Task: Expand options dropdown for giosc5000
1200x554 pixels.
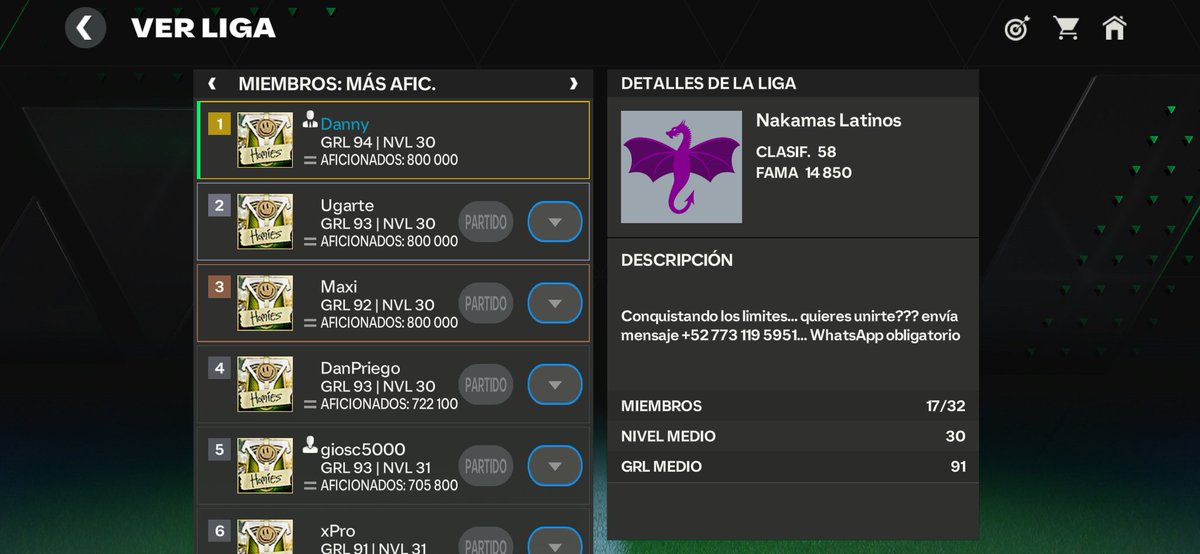Action: (x=555, y=466)
